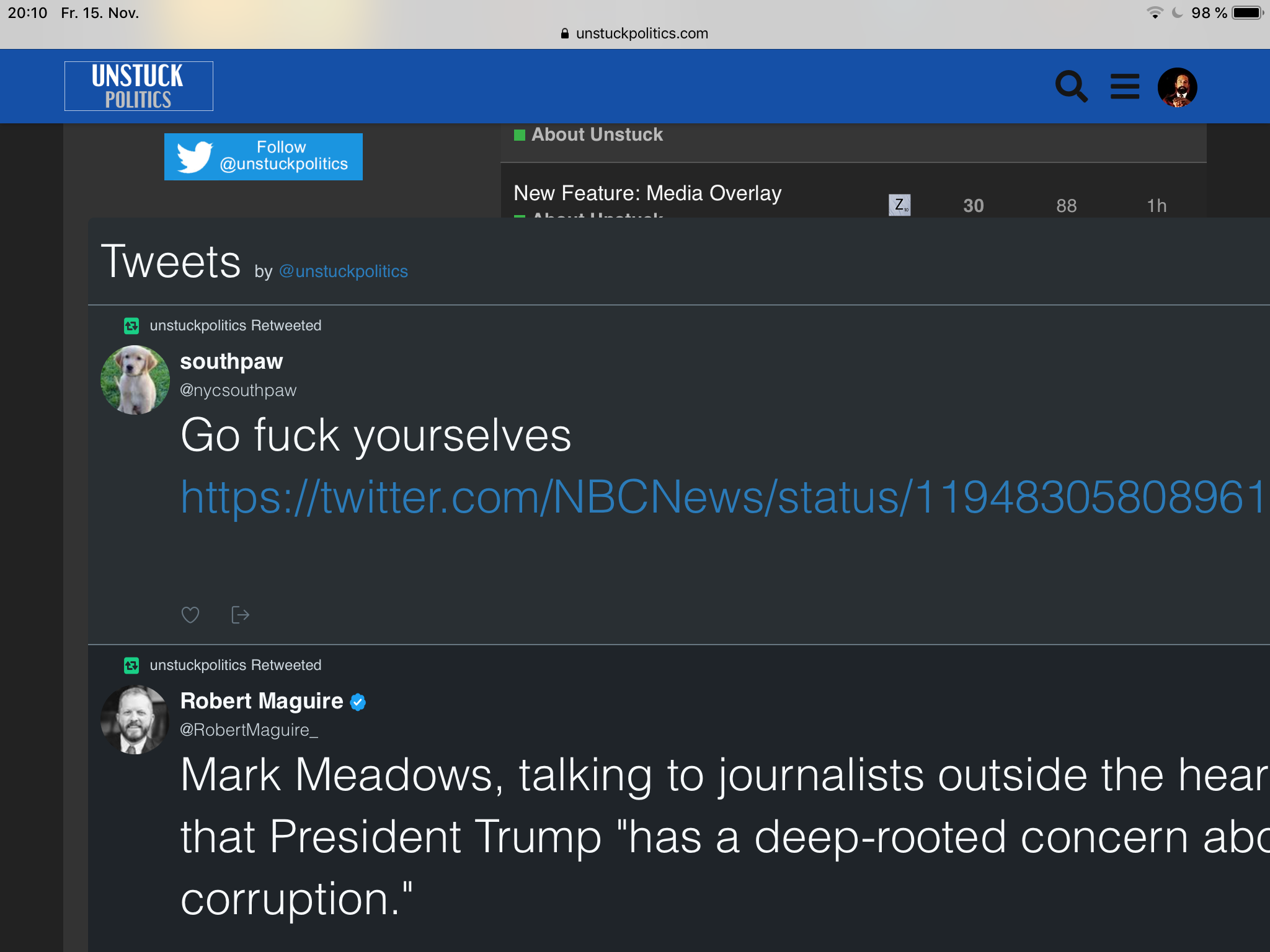
Task: Open southpaw's puppy profile picture
Action: click(x=135, y=380)
